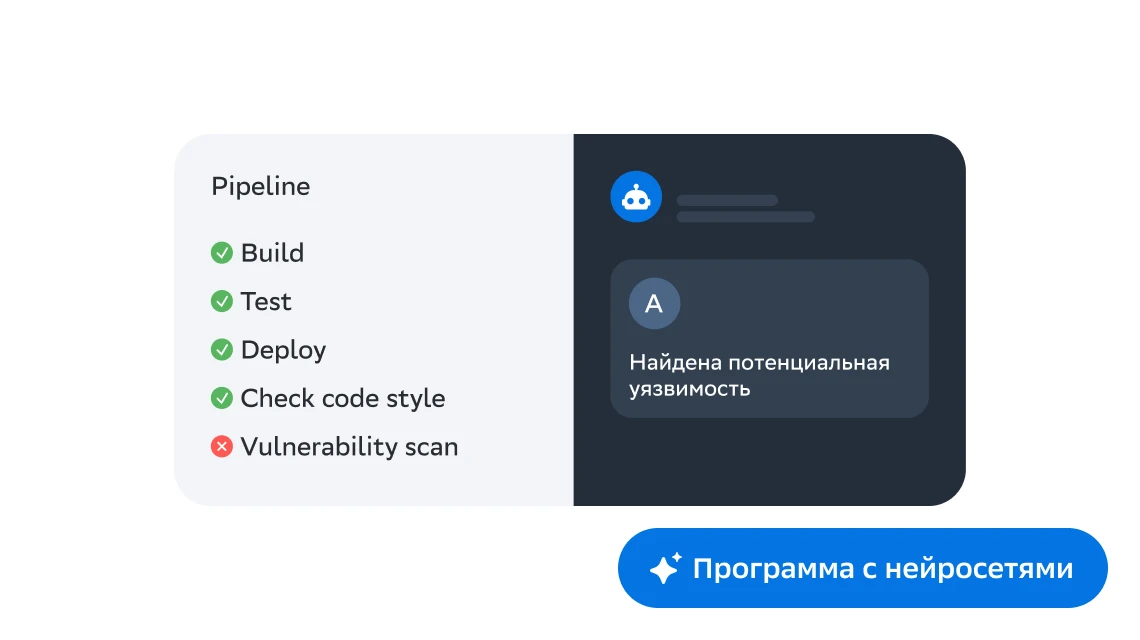Open the failed Vulnerability scan step

pos(349,447)
